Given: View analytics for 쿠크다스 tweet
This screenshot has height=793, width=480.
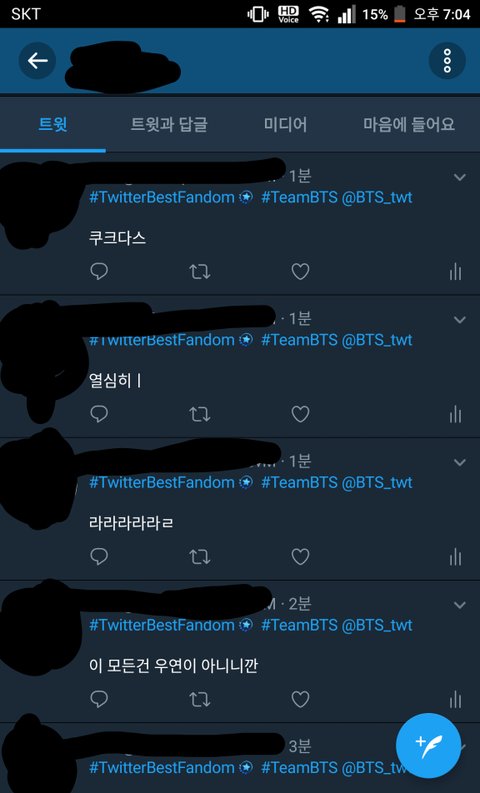Looking at the screenshot, I should pos(455,272).
